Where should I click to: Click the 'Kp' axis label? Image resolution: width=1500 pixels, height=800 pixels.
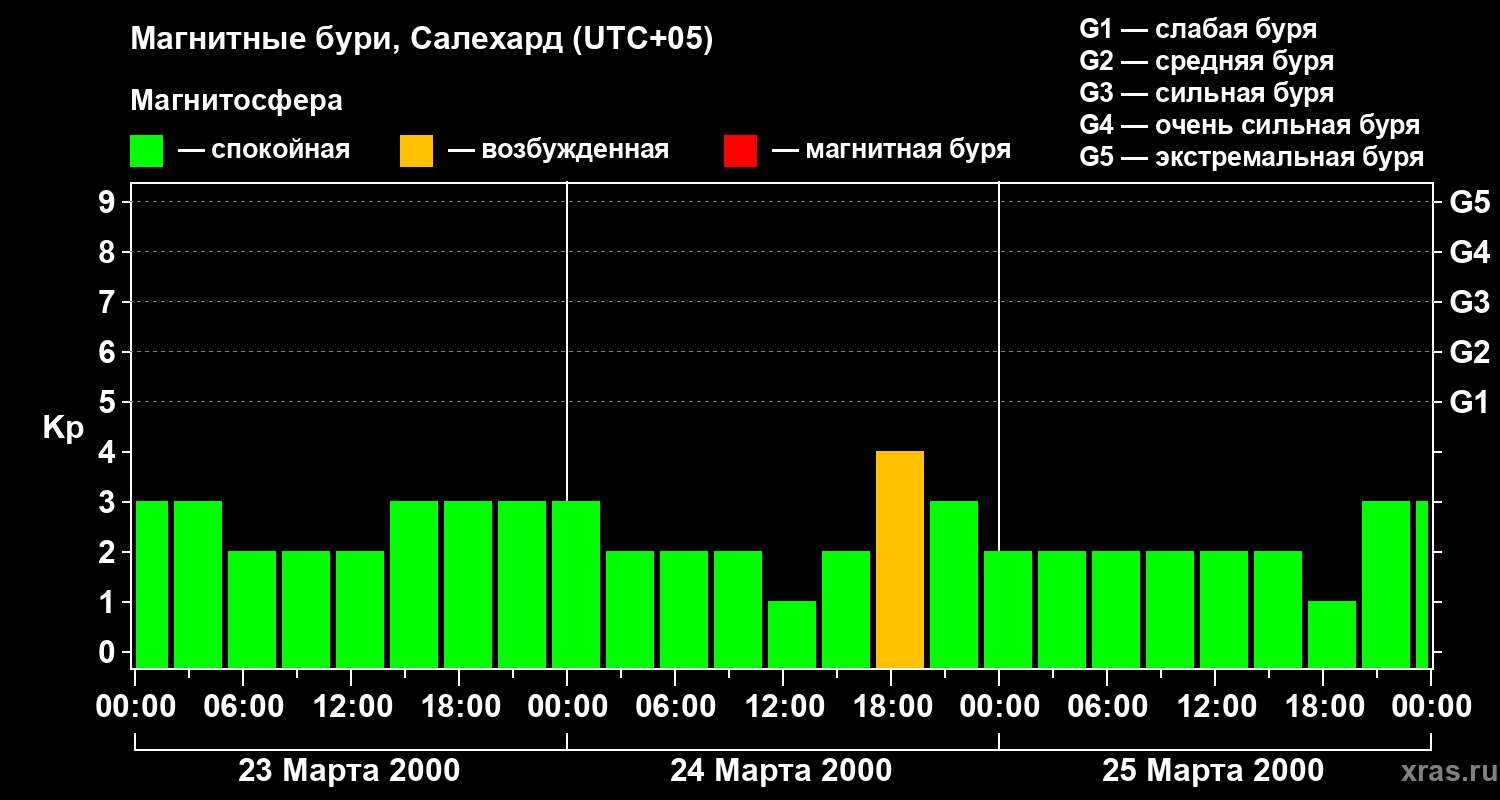[x=63, y=429]
